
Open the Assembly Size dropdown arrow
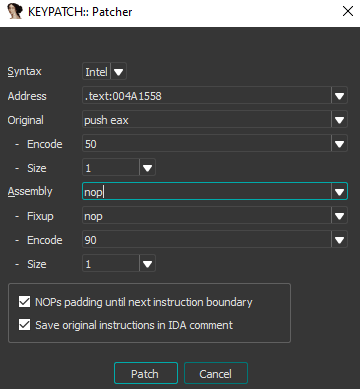[x=147, y=264]
